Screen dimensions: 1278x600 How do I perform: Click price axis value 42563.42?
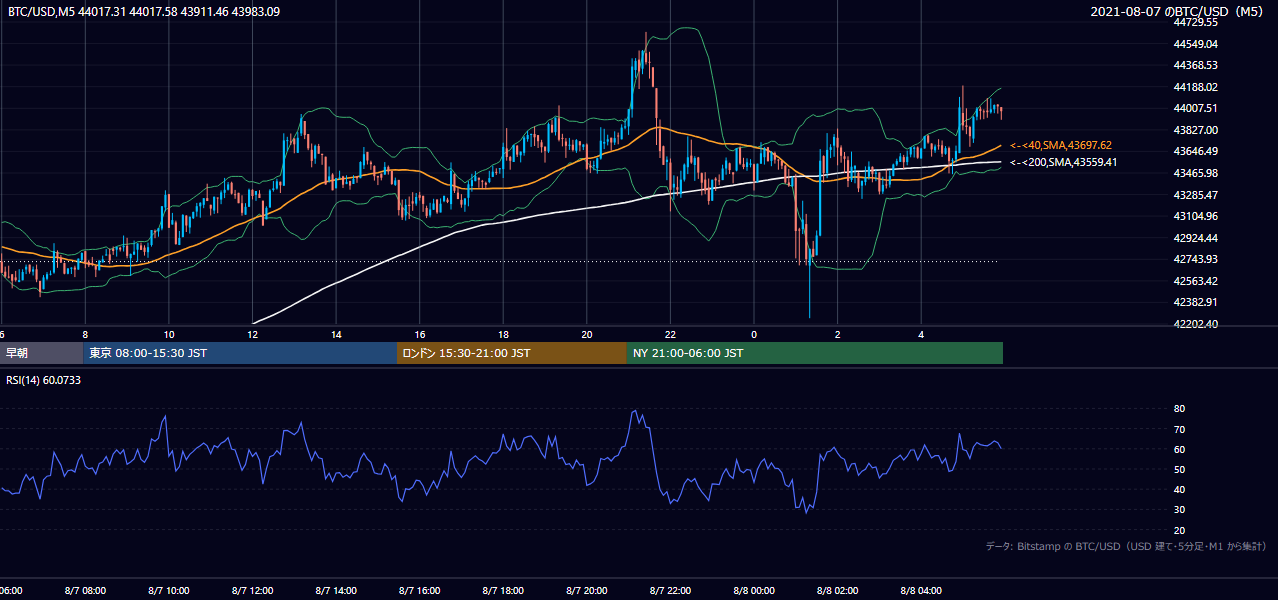(1195, 281)
